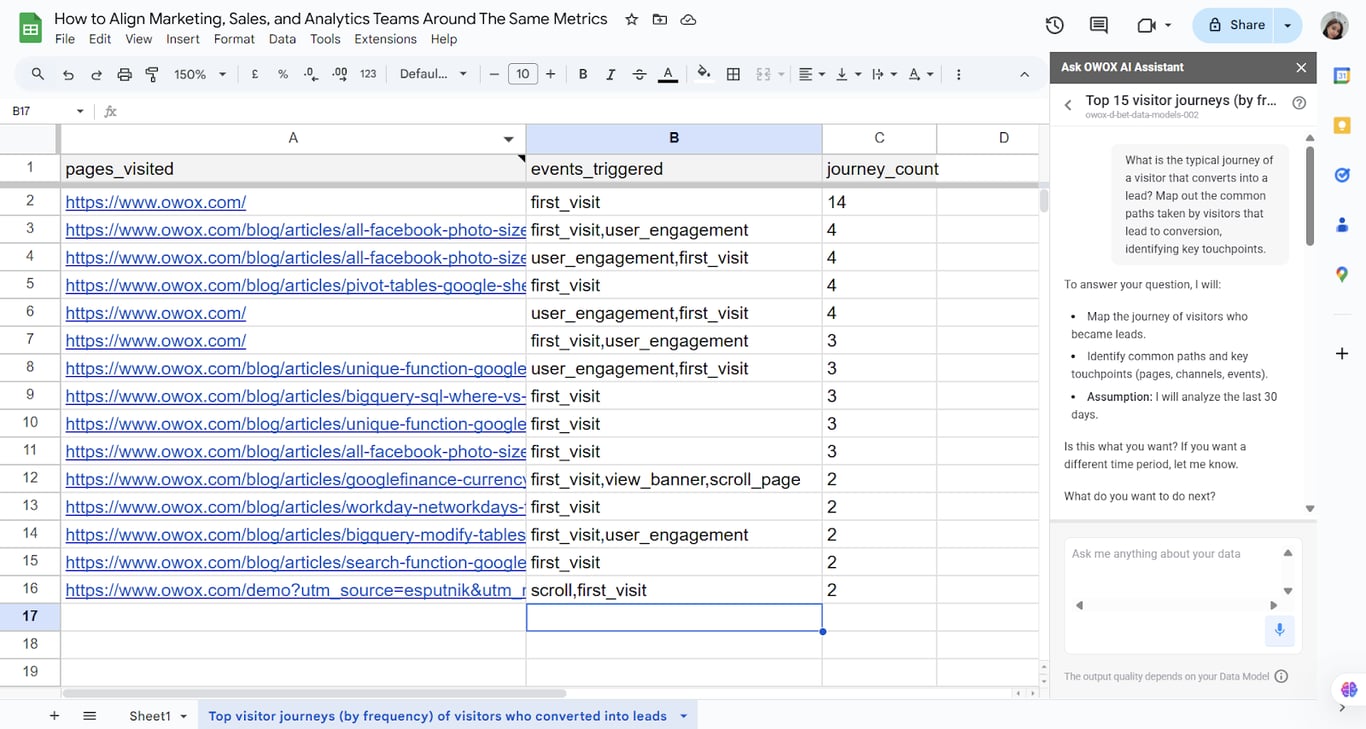Viewport: 1366px width, 729px height.
Task: Open more toolbar options three dots
Action: click(x=958, y=74)
